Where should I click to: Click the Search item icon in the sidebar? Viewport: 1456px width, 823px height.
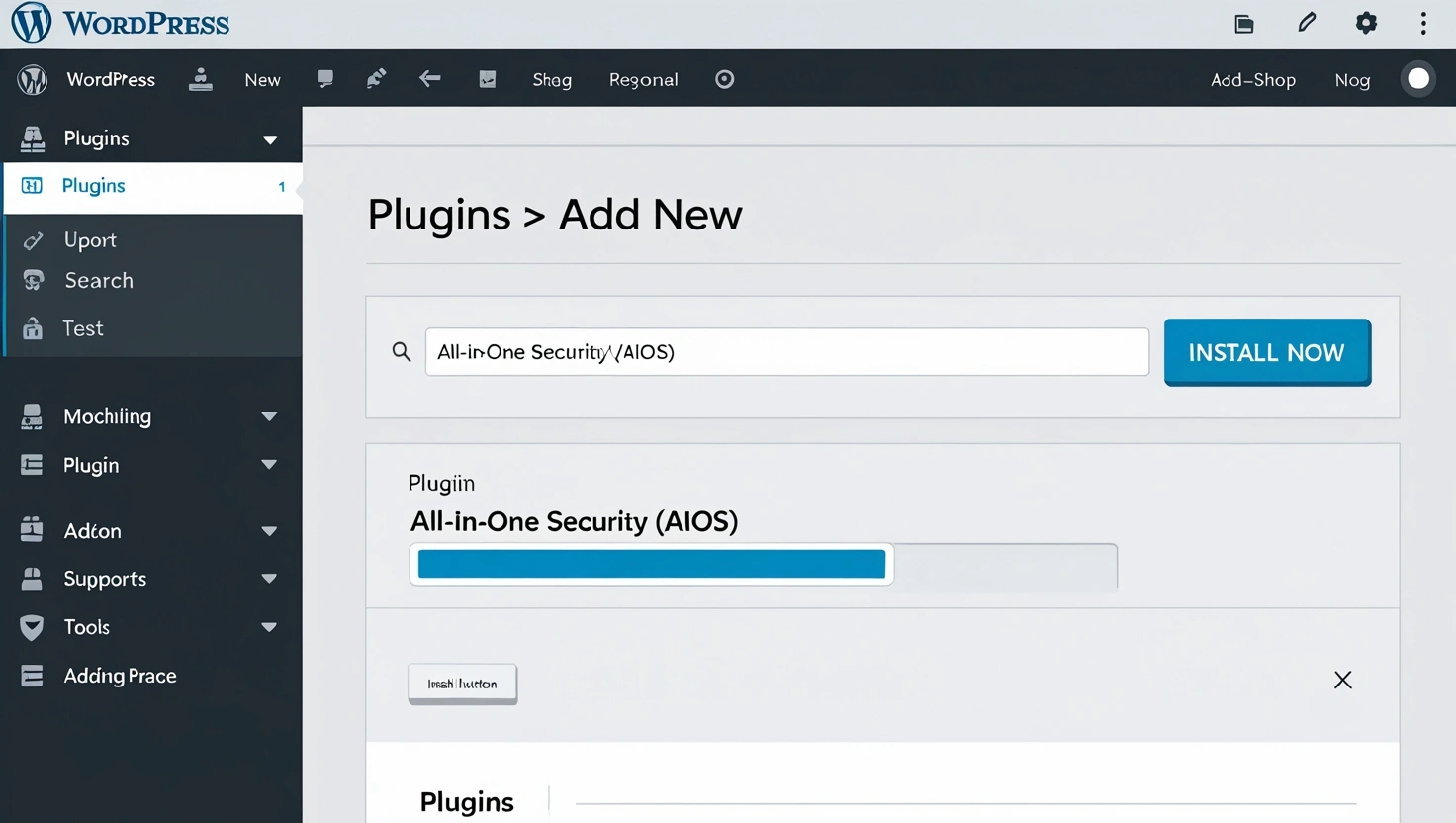tap(33, 281)
